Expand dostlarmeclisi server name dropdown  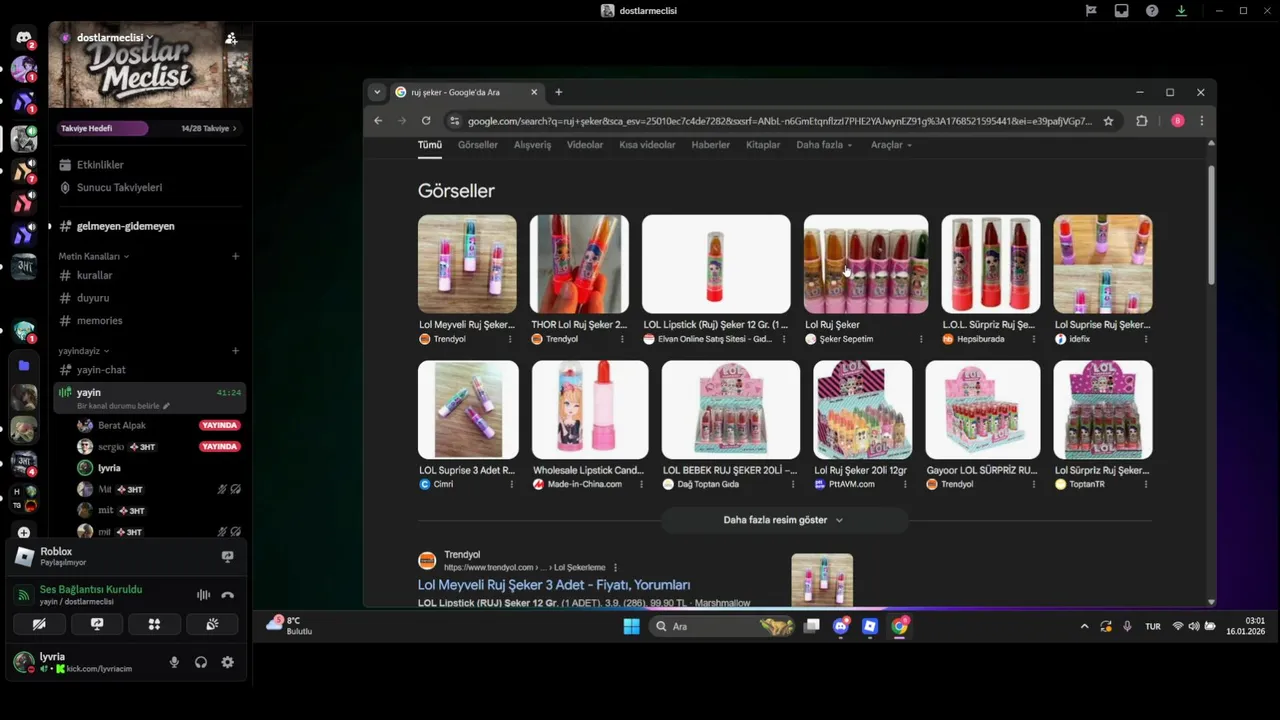click(x=149, y=37)
